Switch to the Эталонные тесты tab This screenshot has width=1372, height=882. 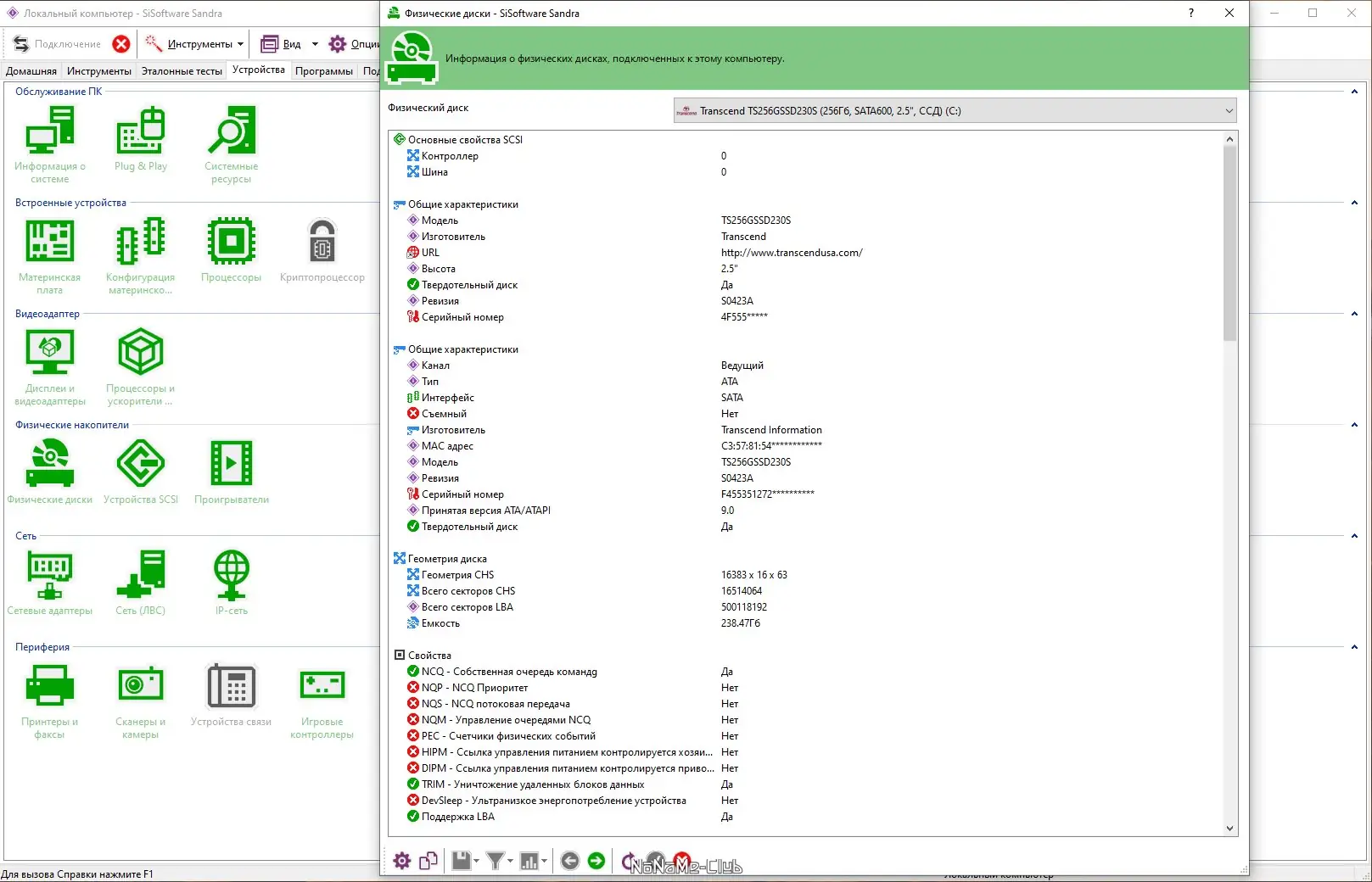[x=182, y=71]
